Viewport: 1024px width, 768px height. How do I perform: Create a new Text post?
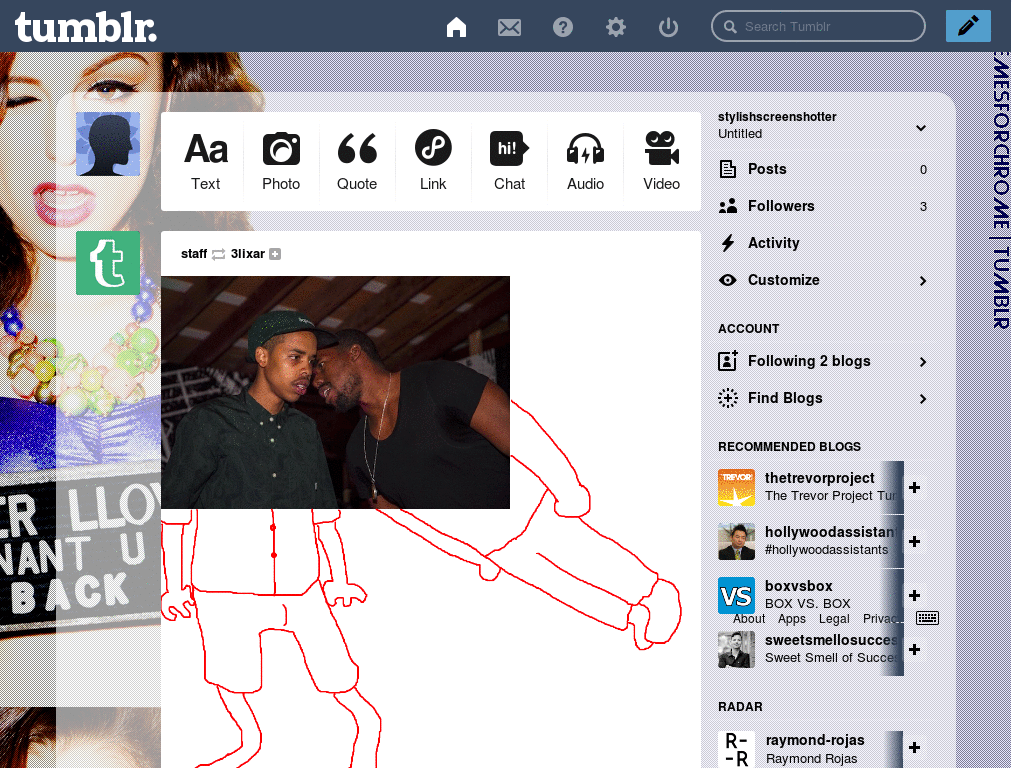click(x=206, y=161)
